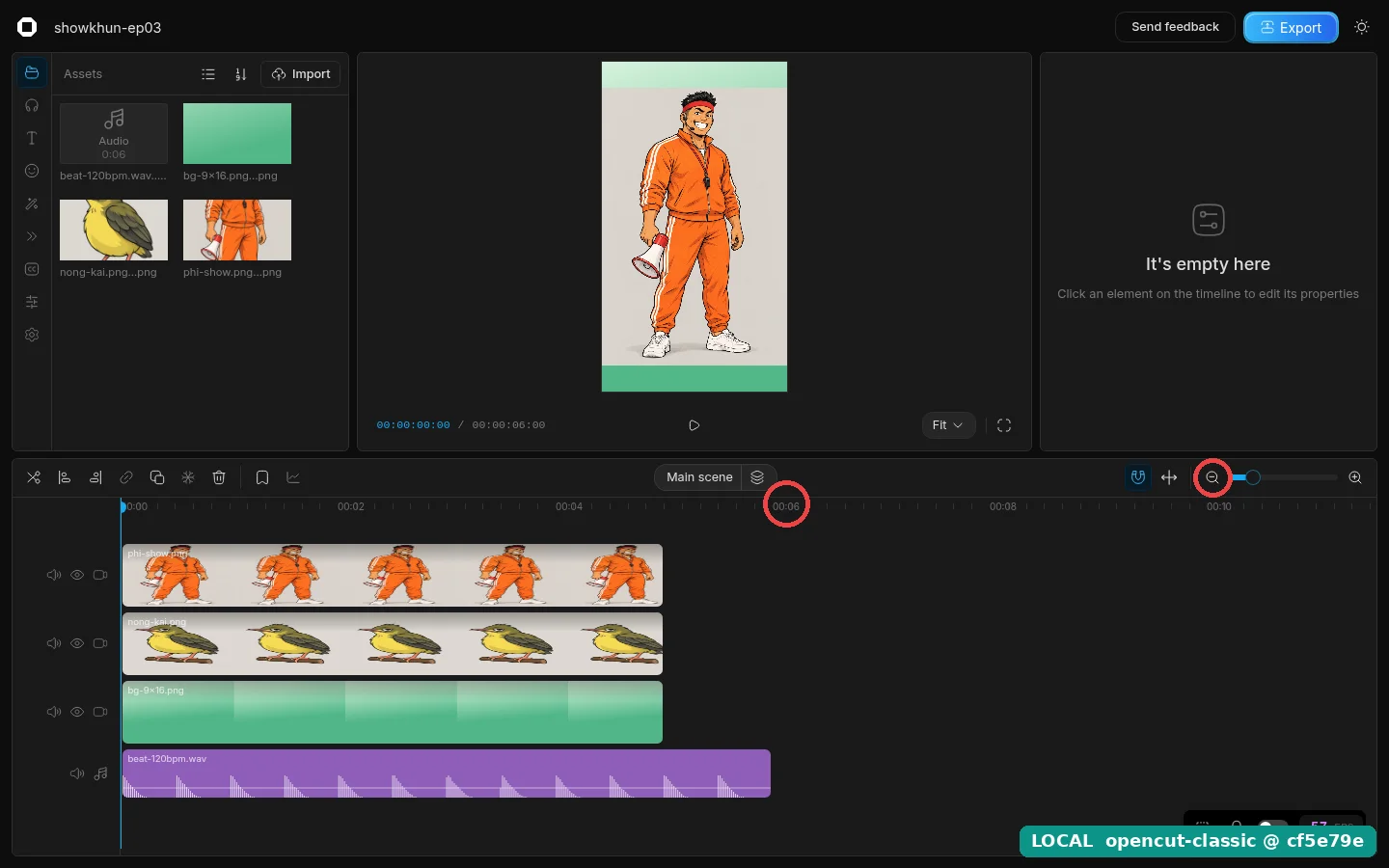Screen dimensions: 1389x868
Task: Click the timeline zoom slider handle
Action: point(1253,477)
